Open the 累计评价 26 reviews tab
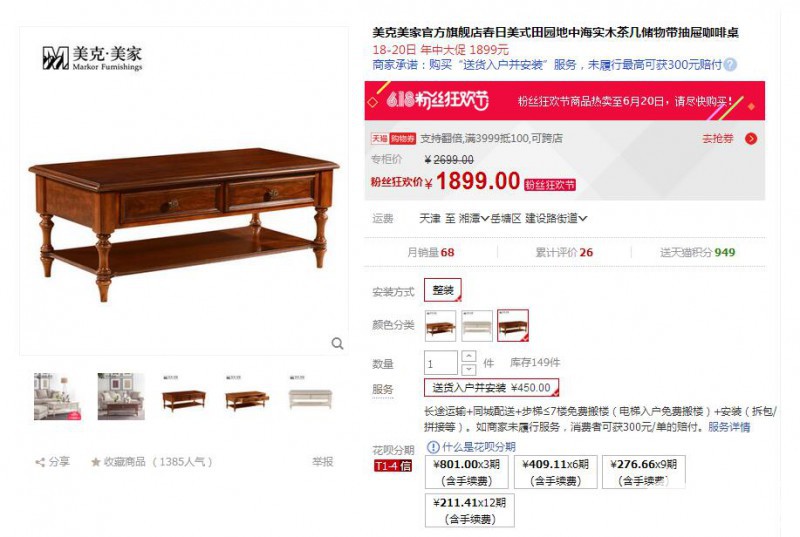The height and width of the screenshot is (537, 800). point(564,252)
